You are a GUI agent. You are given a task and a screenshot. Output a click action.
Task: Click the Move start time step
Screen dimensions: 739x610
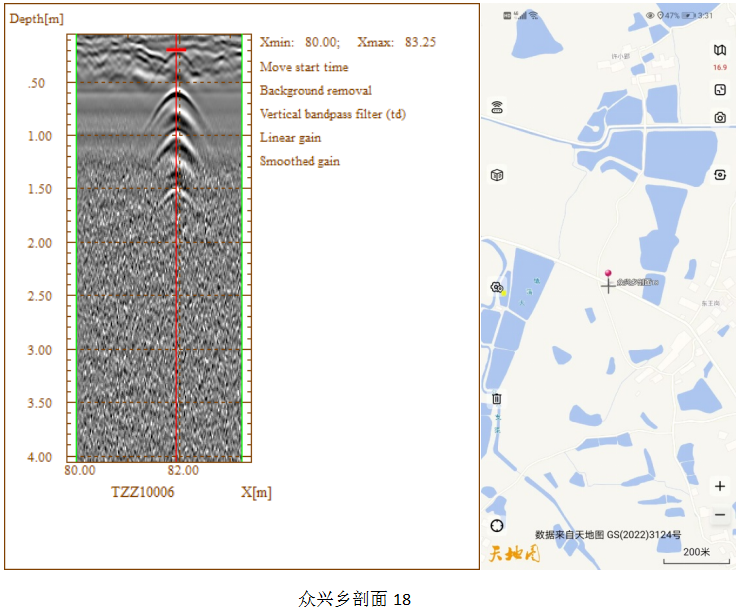pyautogui.click(x=304, y=67)
